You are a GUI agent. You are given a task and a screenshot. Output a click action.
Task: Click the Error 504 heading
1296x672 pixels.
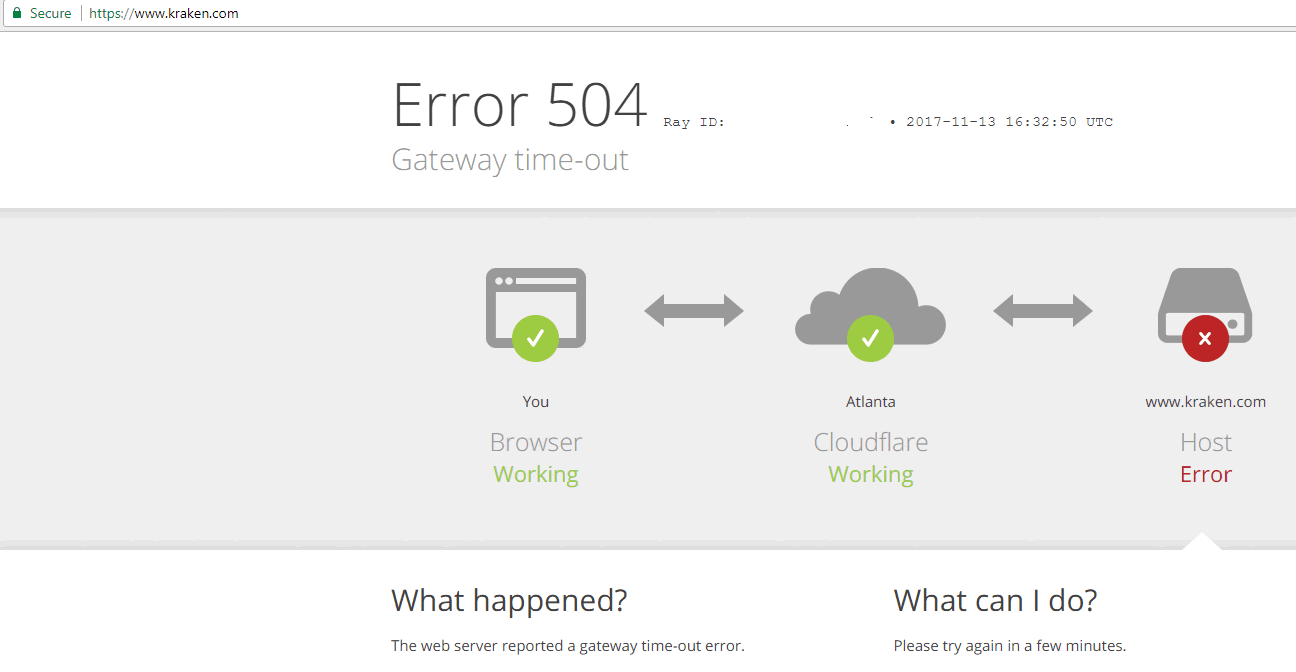(520, 105)
